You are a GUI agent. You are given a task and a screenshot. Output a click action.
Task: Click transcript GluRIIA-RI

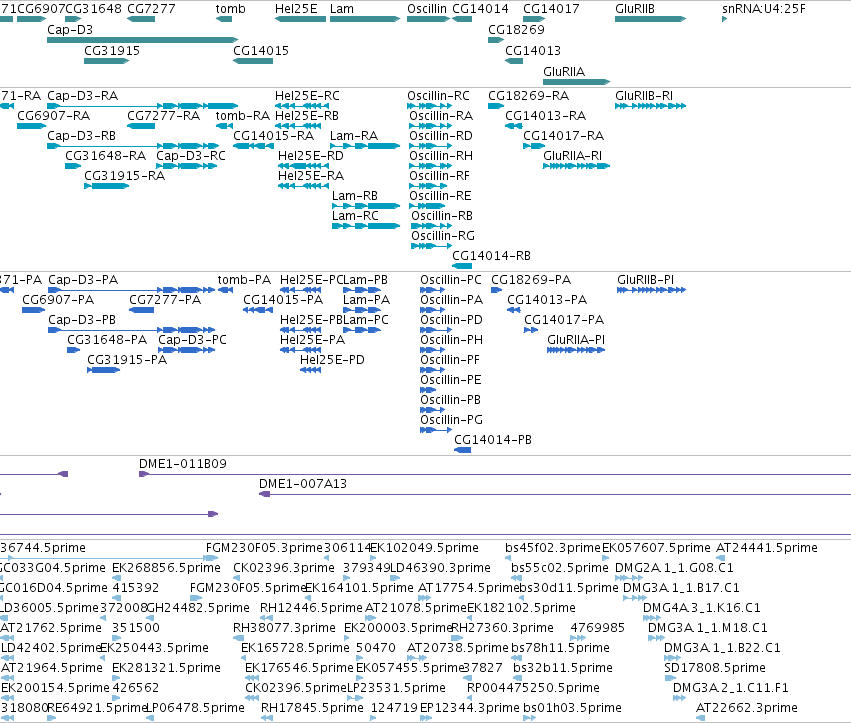point(576,166)
